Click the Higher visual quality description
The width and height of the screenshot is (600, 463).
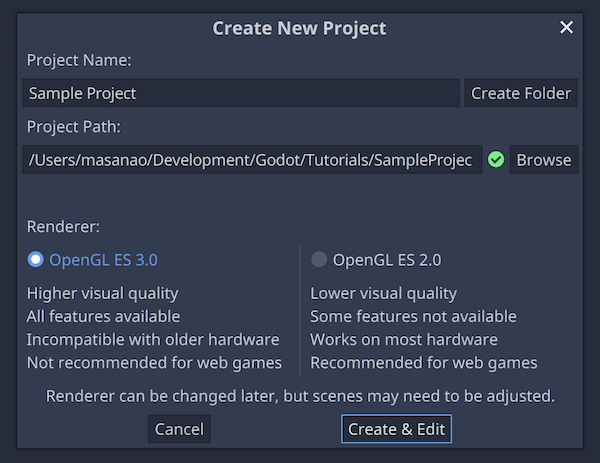103,293
